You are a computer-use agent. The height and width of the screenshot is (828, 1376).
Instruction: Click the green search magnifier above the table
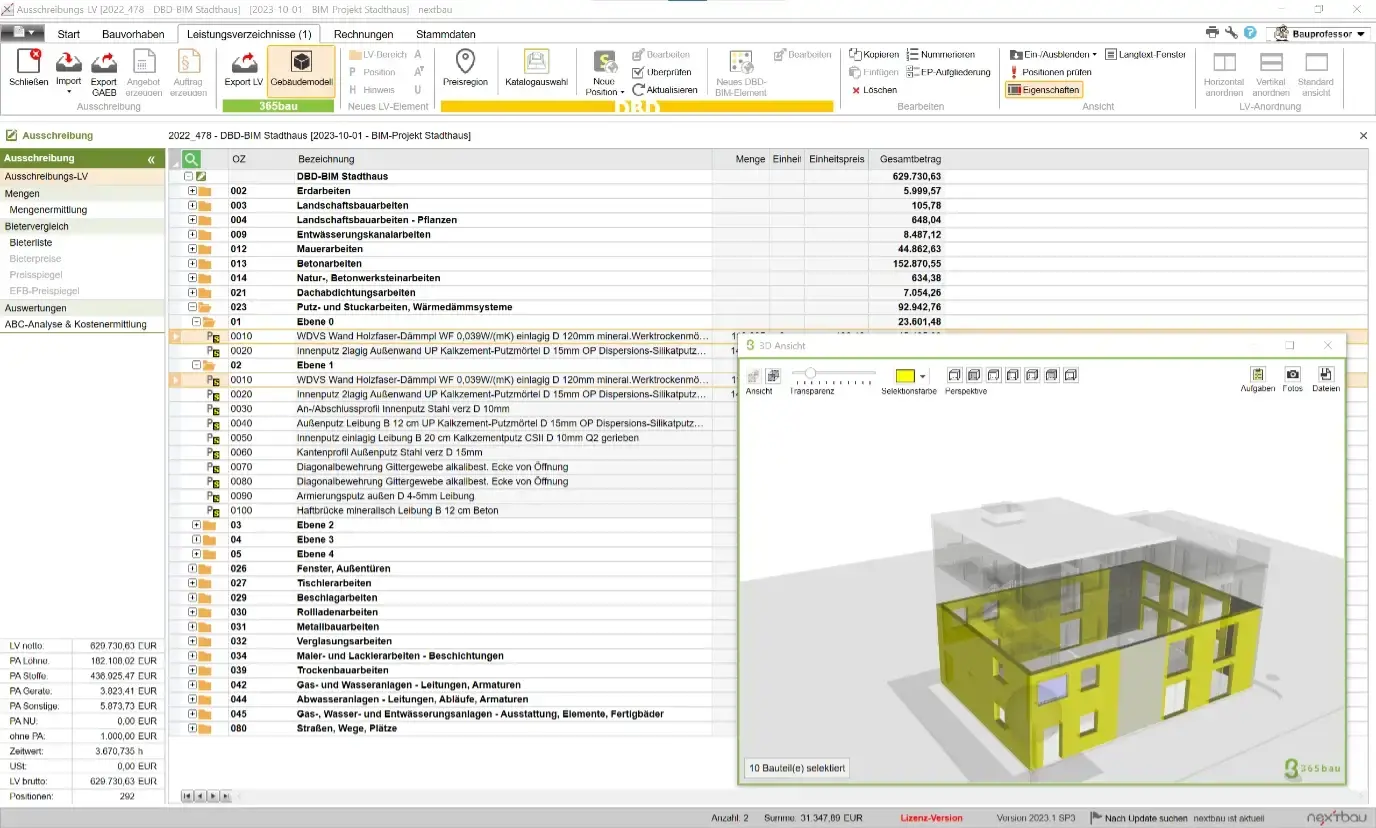(191, 159)
